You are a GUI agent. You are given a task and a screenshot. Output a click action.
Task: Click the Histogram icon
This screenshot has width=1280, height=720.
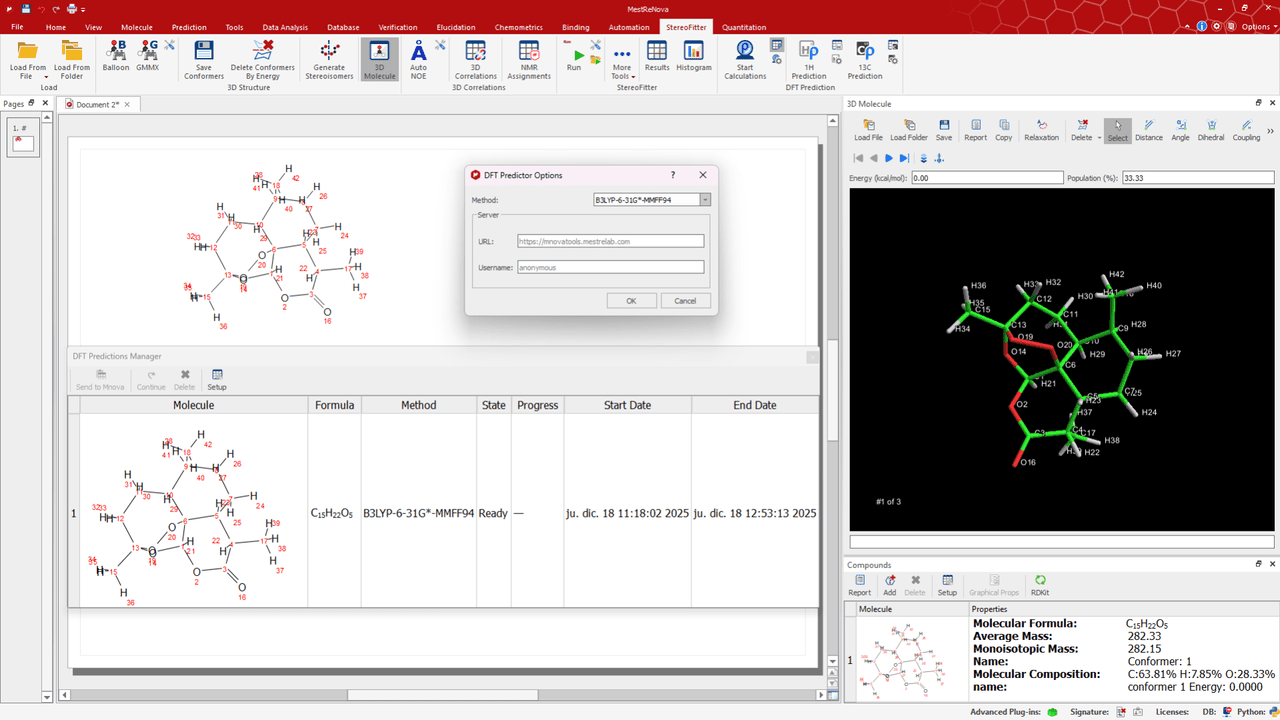coord(694,58)
